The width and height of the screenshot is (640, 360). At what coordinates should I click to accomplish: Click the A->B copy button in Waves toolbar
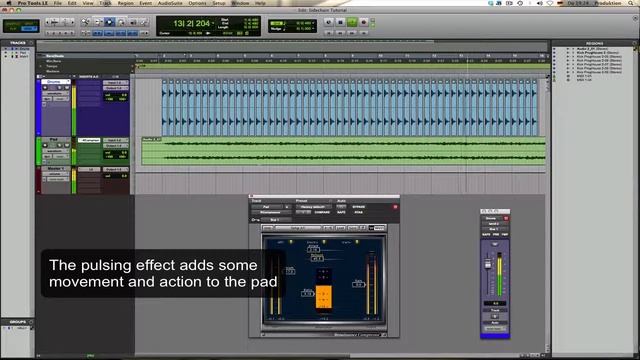329,228
